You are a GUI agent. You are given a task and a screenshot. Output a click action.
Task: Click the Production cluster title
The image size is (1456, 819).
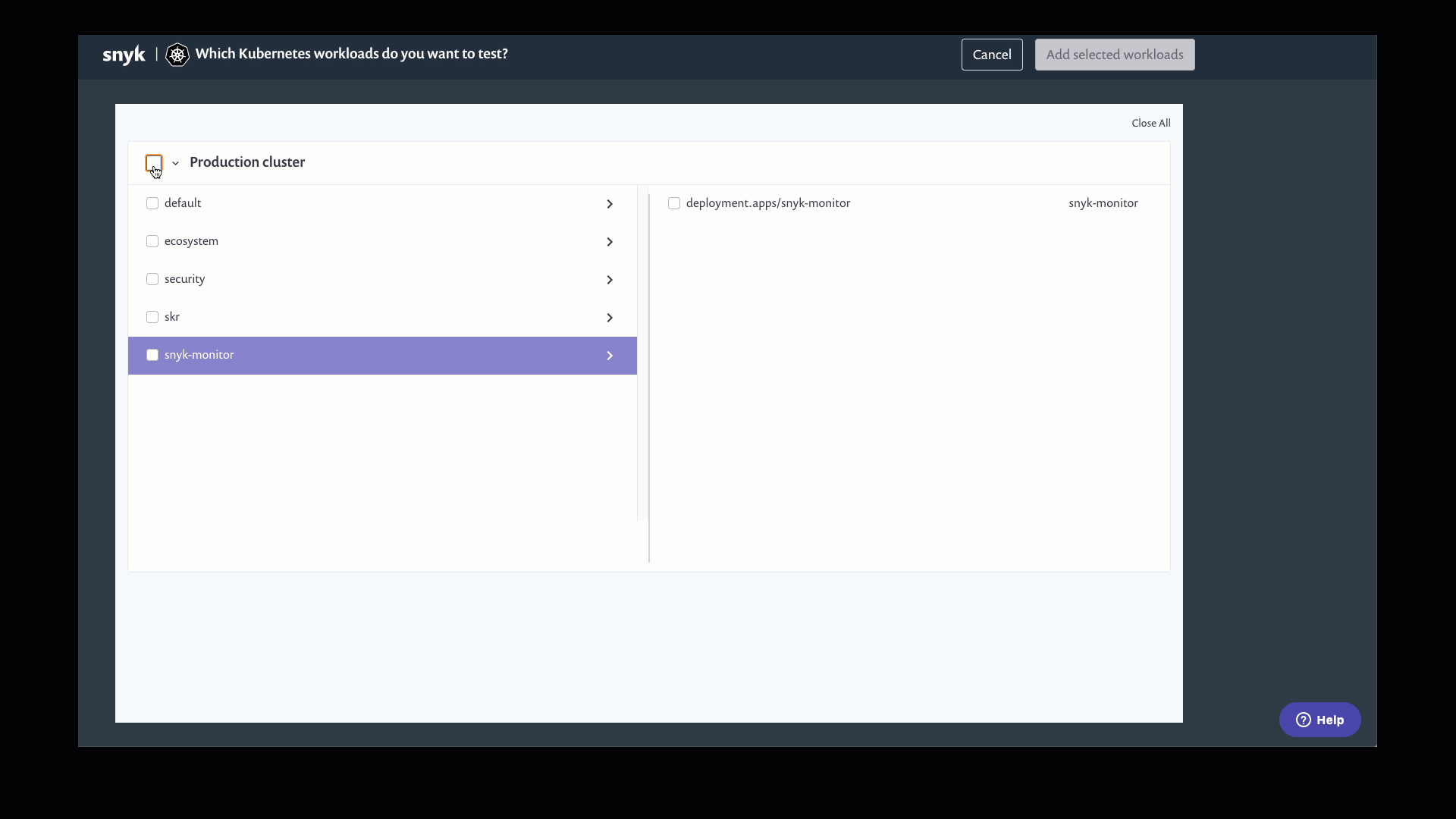pyautogui.click(x=247, y=162)
